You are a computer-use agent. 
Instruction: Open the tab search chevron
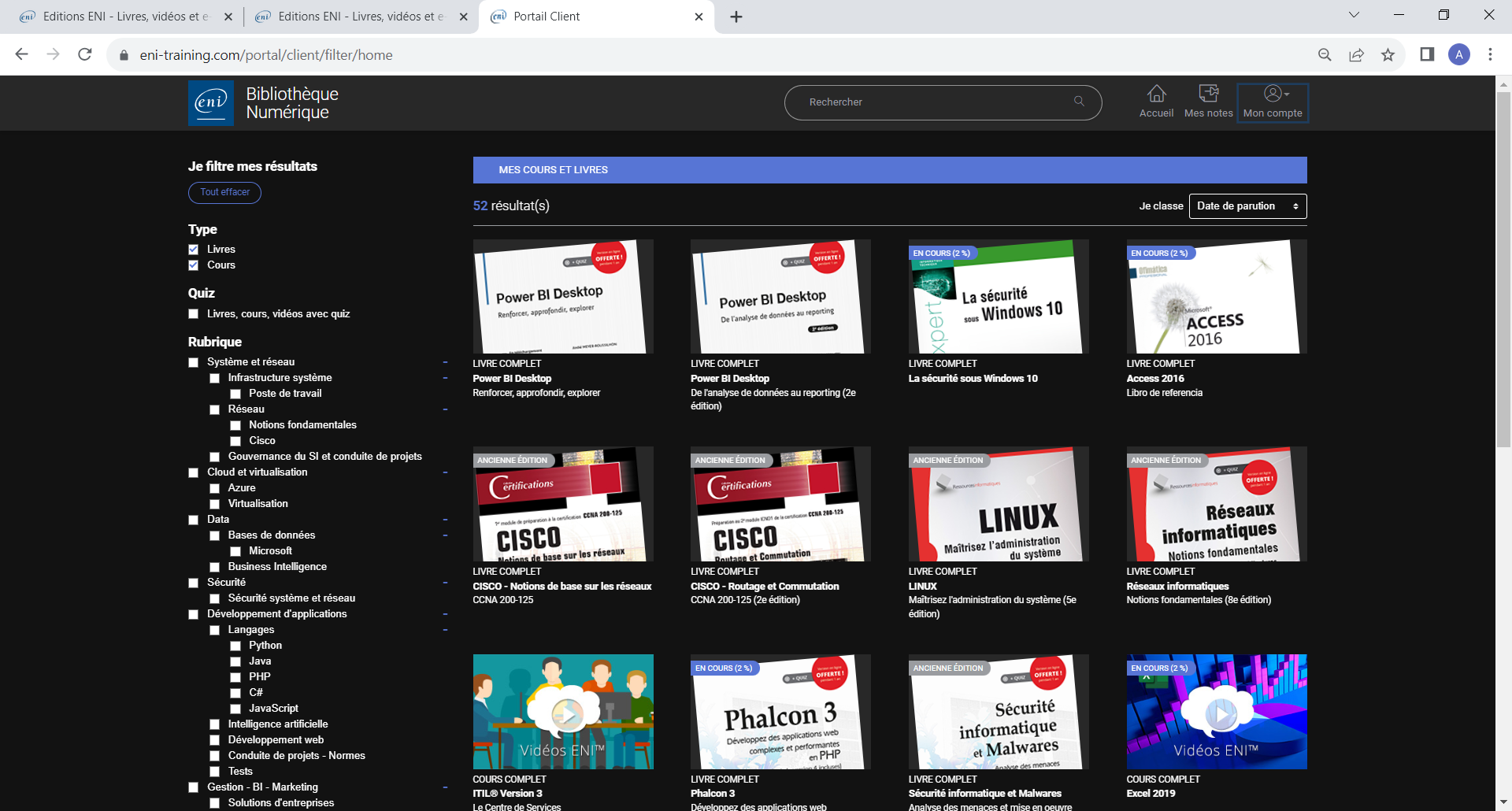pyautogui.click(x=1354, y=14)
